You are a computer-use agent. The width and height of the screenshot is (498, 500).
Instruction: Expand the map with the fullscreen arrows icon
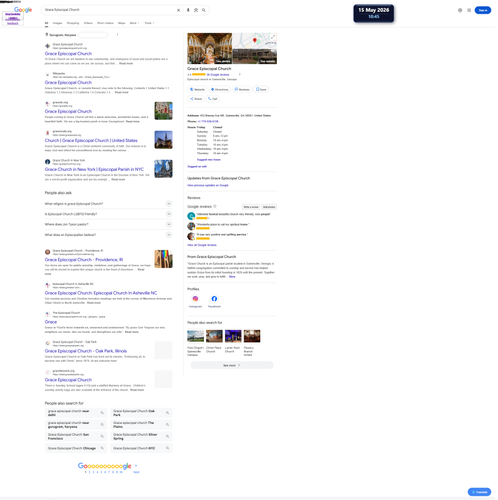[273, 37]
